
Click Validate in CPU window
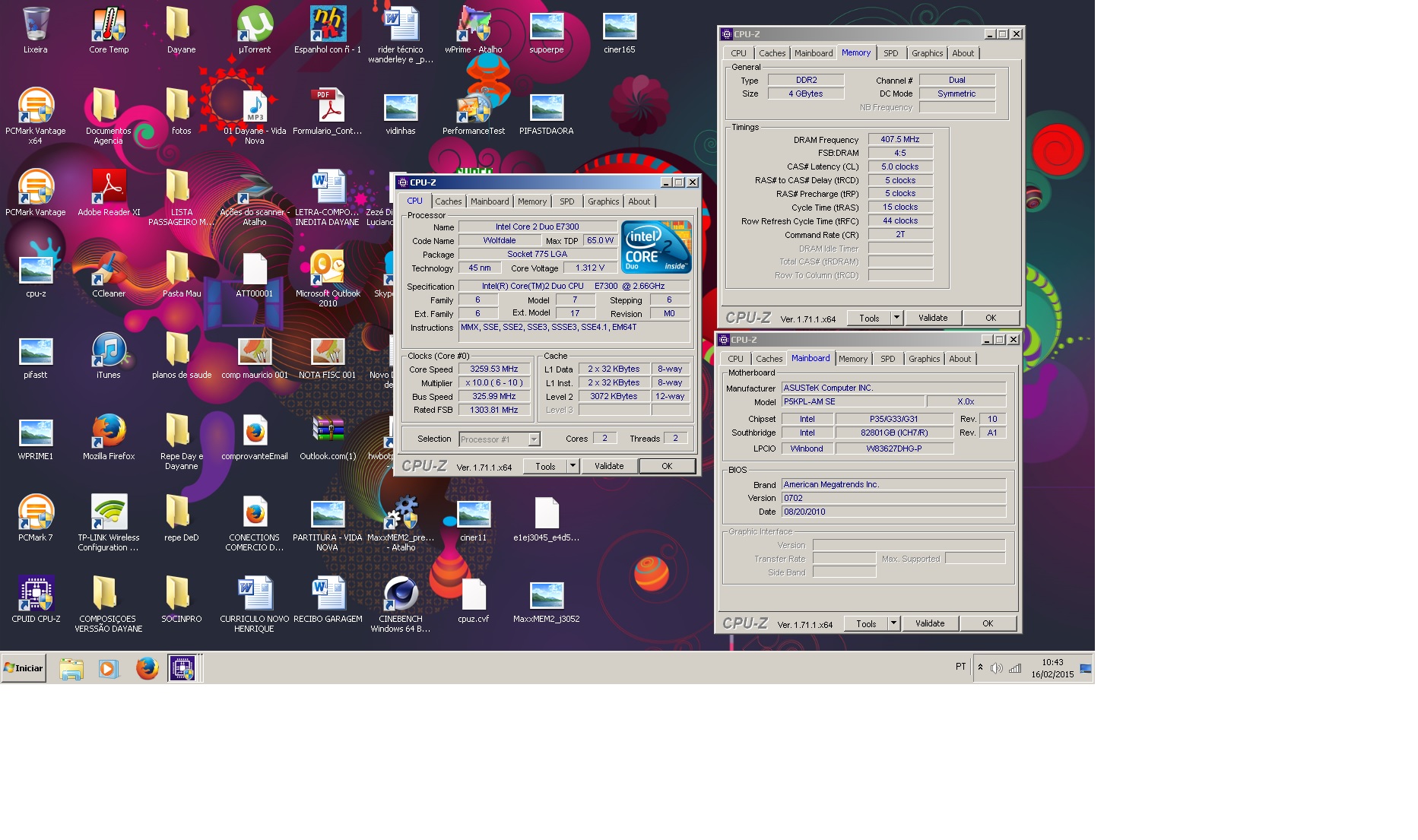pyautogui.click(x=609, y=466)
